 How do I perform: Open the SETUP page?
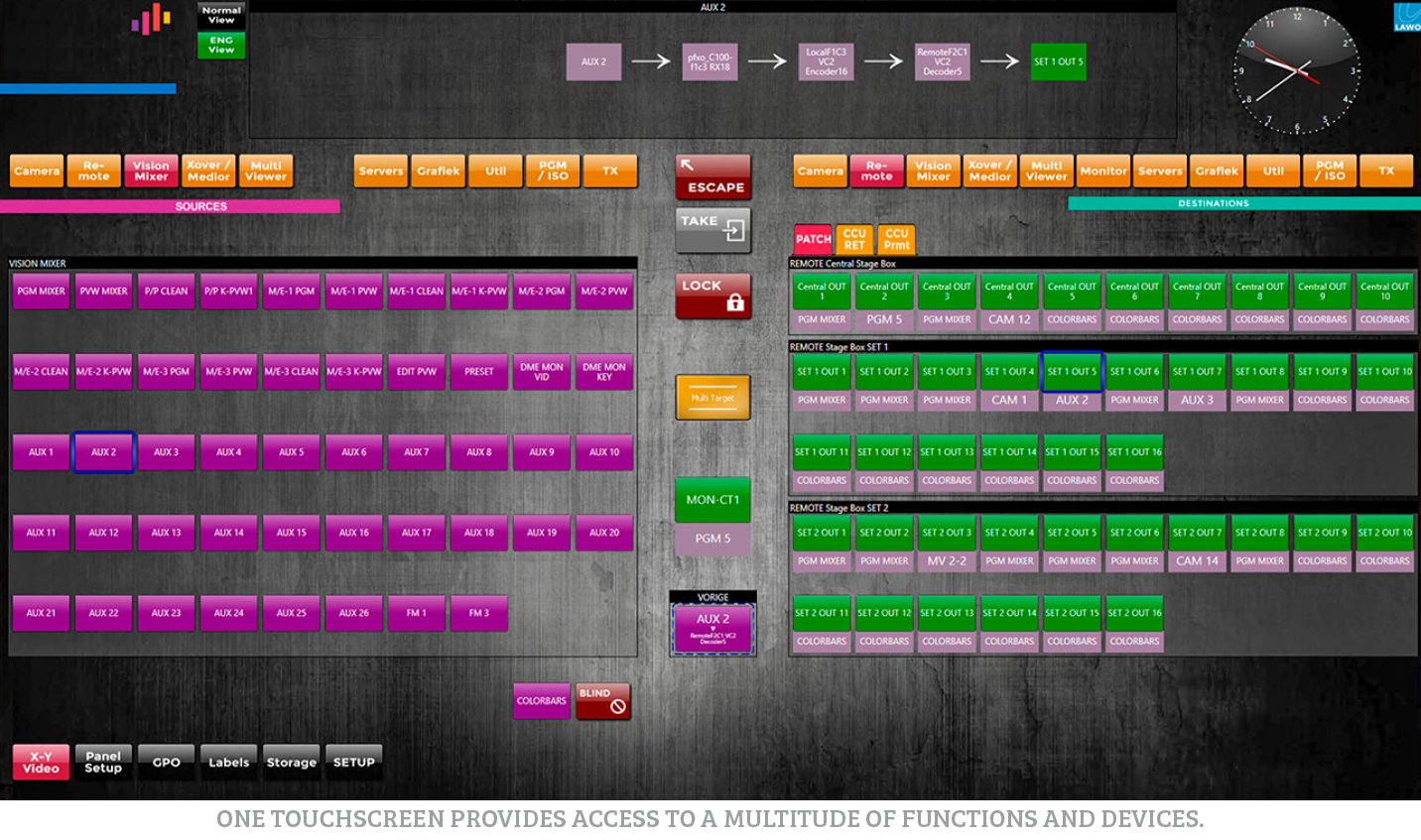click(x=353, y=762)
